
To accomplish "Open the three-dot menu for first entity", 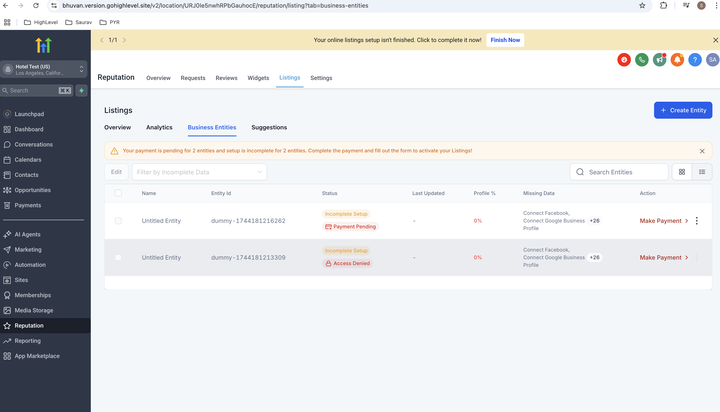I will pos(697,220).
